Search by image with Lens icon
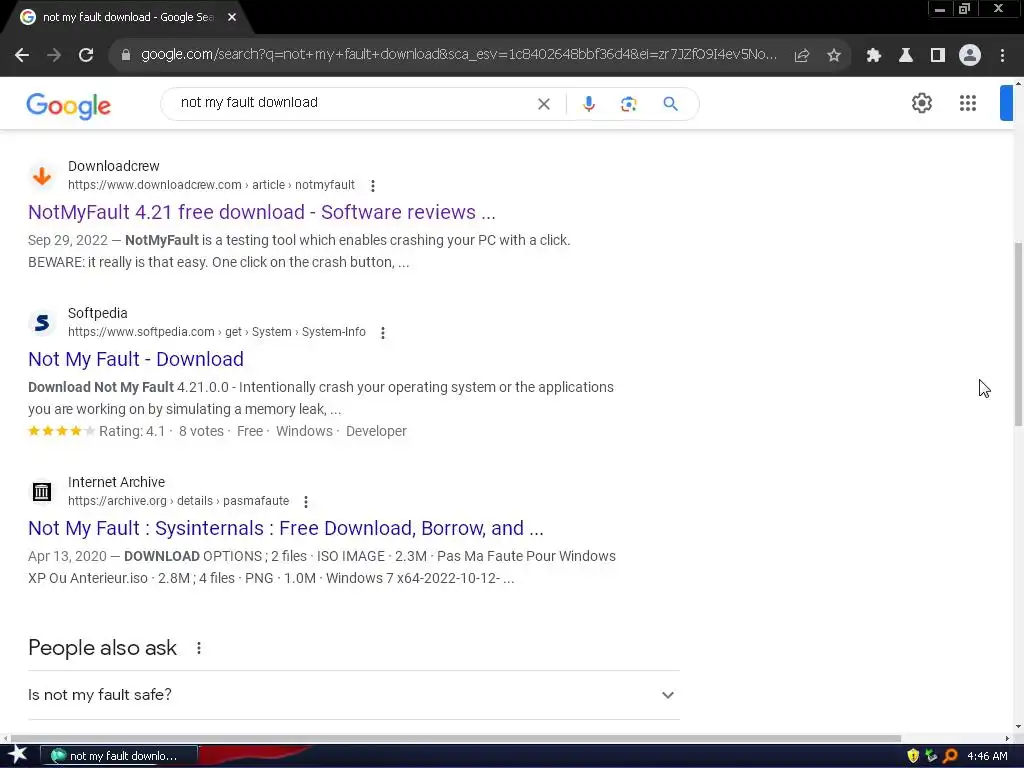 (x=628, y=104)
